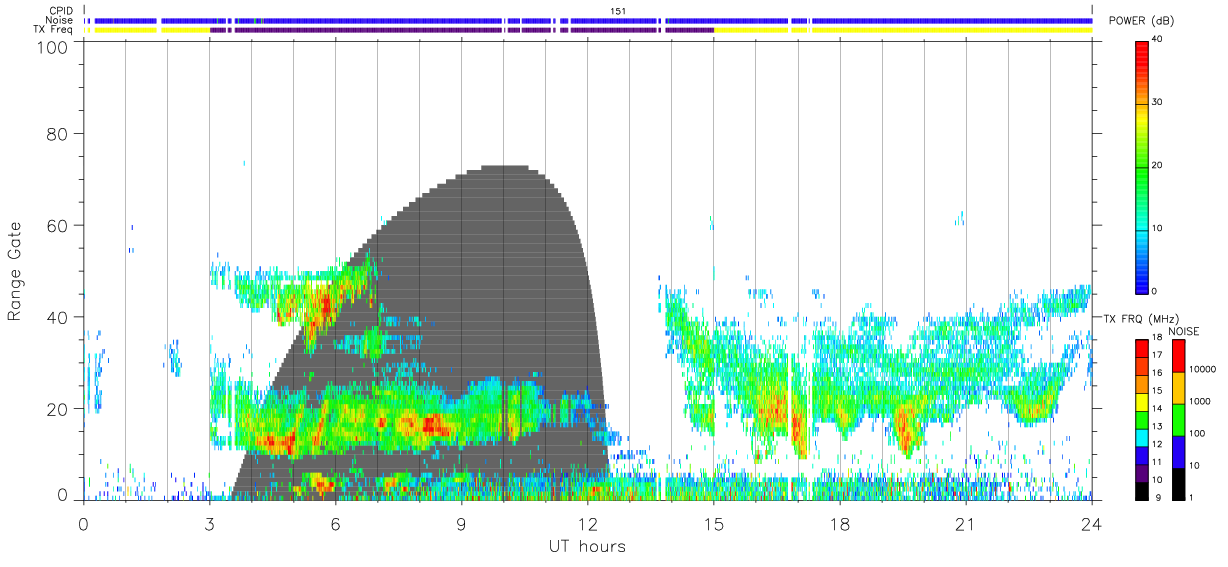Viewport: 1228px width, 567px height.
Task: Click the NOISE color scale bar
Action: point(1178,420)
